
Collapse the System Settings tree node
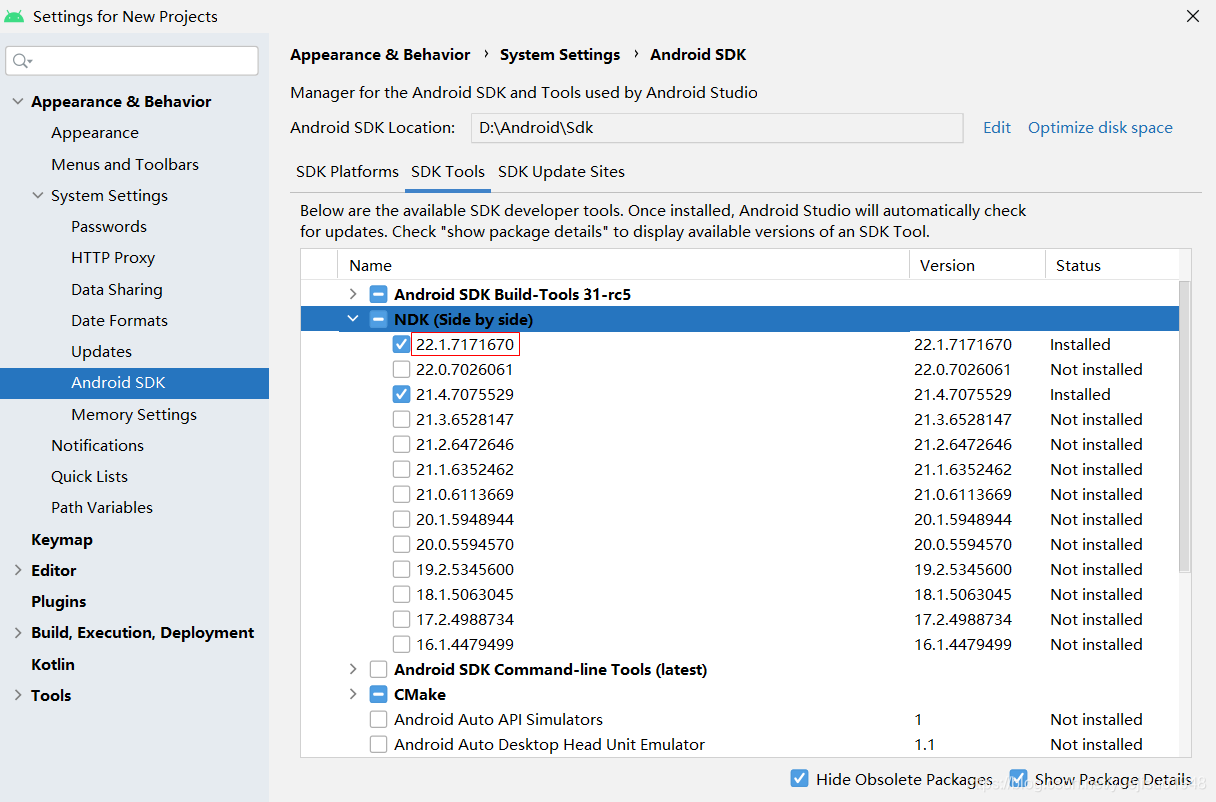pos(38,195)
